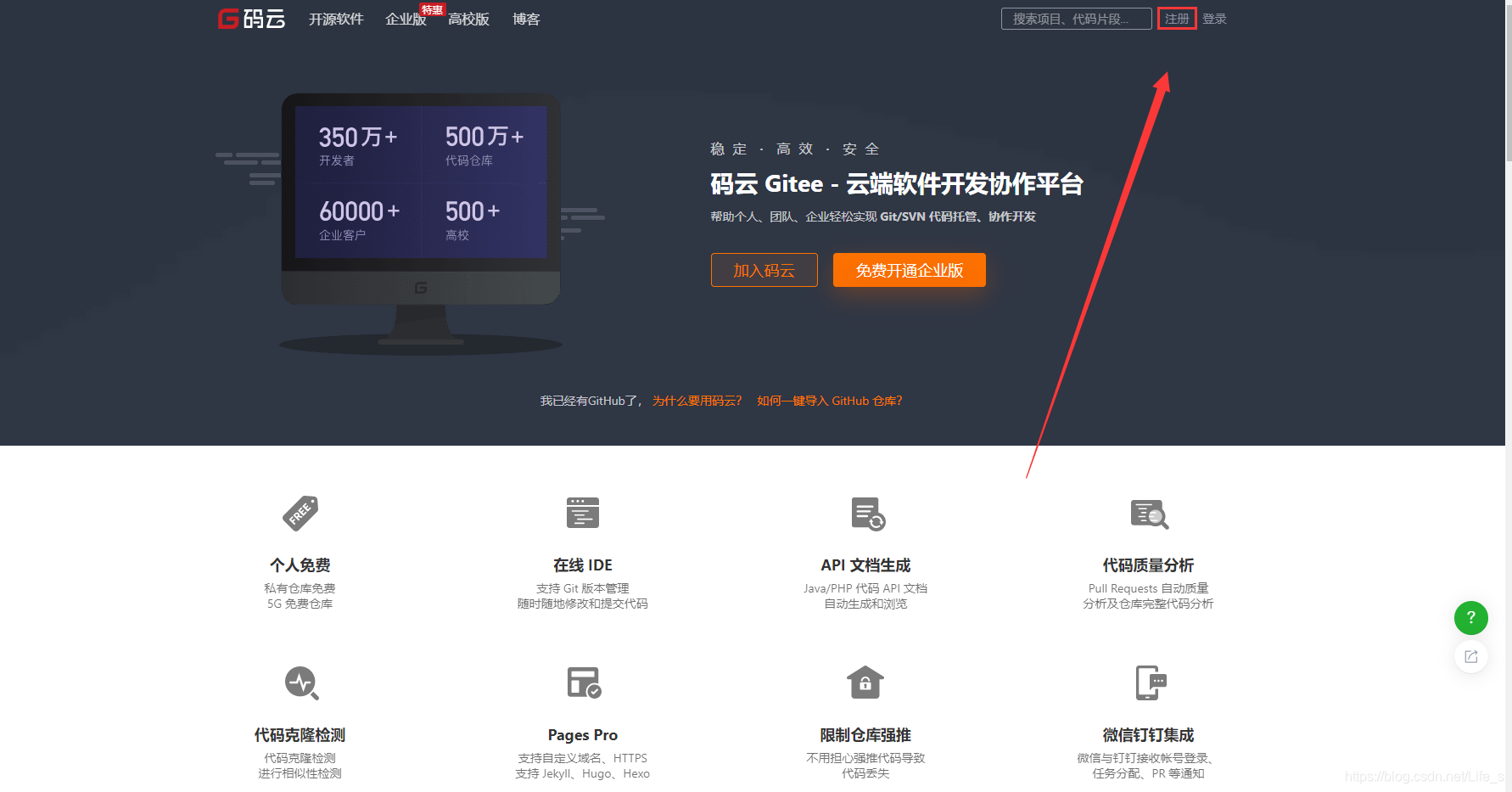This screenshot has width=1512, height=792.
Task: Click the 限制仓库强推 heading
Action: 865,735
